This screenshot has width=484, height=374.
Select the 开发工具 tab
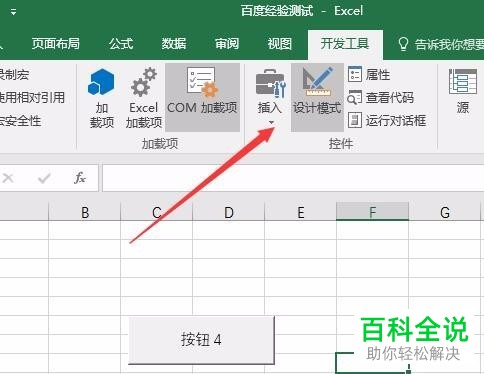pos(345,44)
